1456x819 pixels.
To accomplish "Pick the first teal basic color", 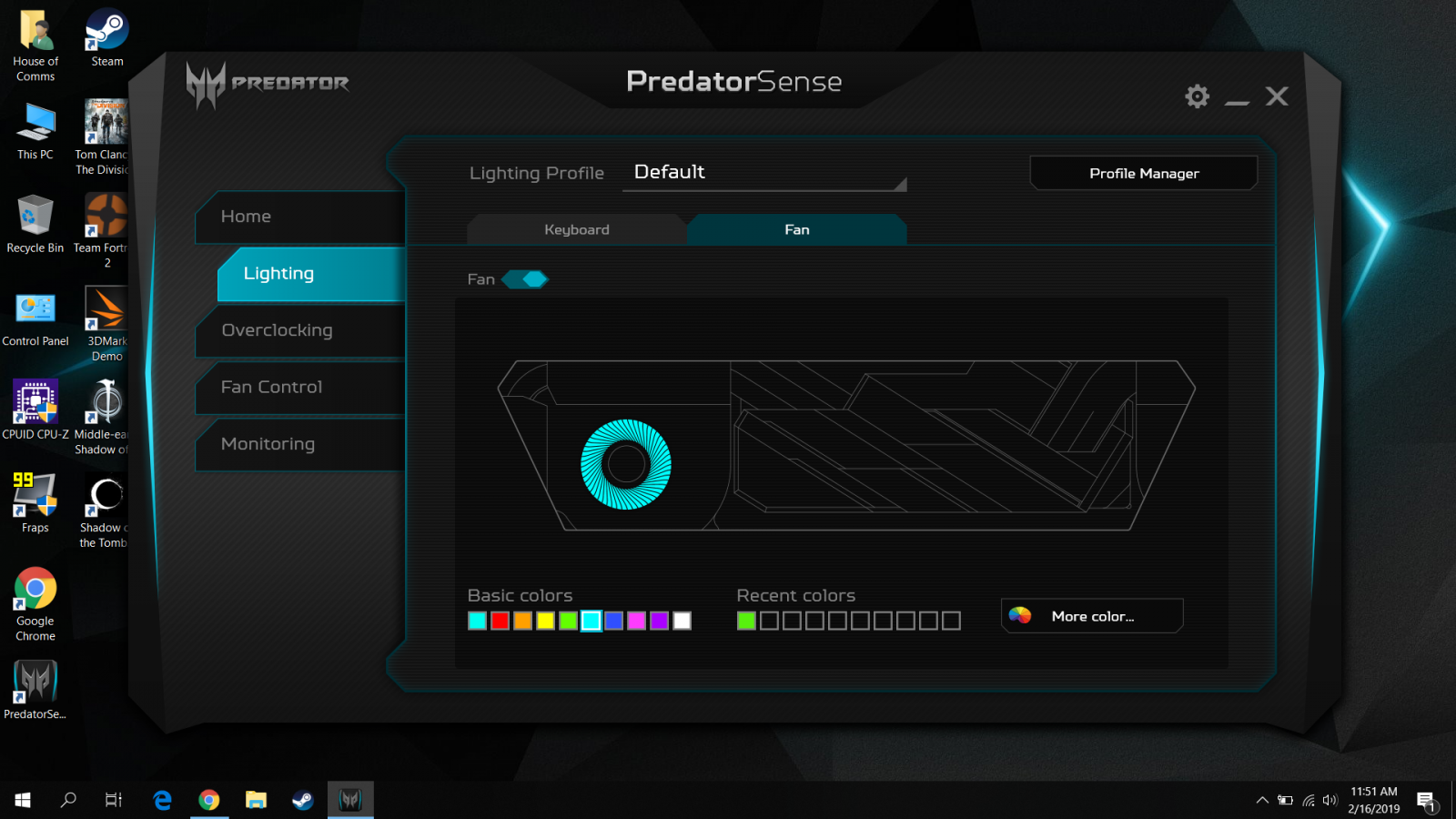I will (477, 621).
